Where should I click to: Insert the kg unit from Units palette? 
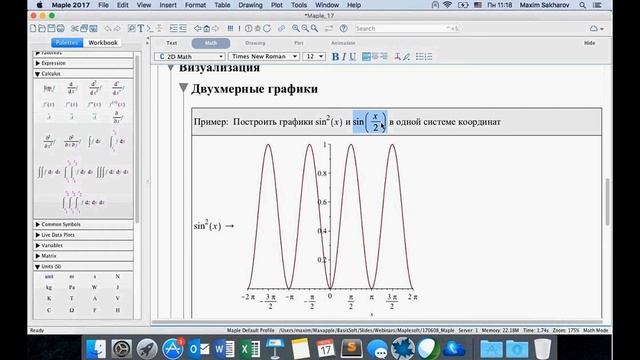click(49, 287)
